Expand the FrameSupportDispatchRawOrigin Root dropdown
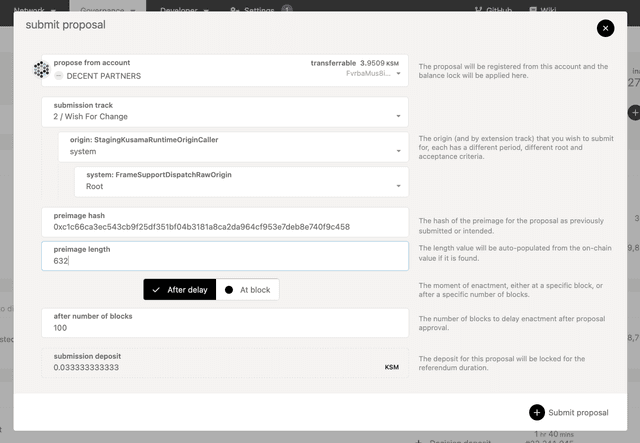Viewport: 640px width, 443px height. coord(399,186)
